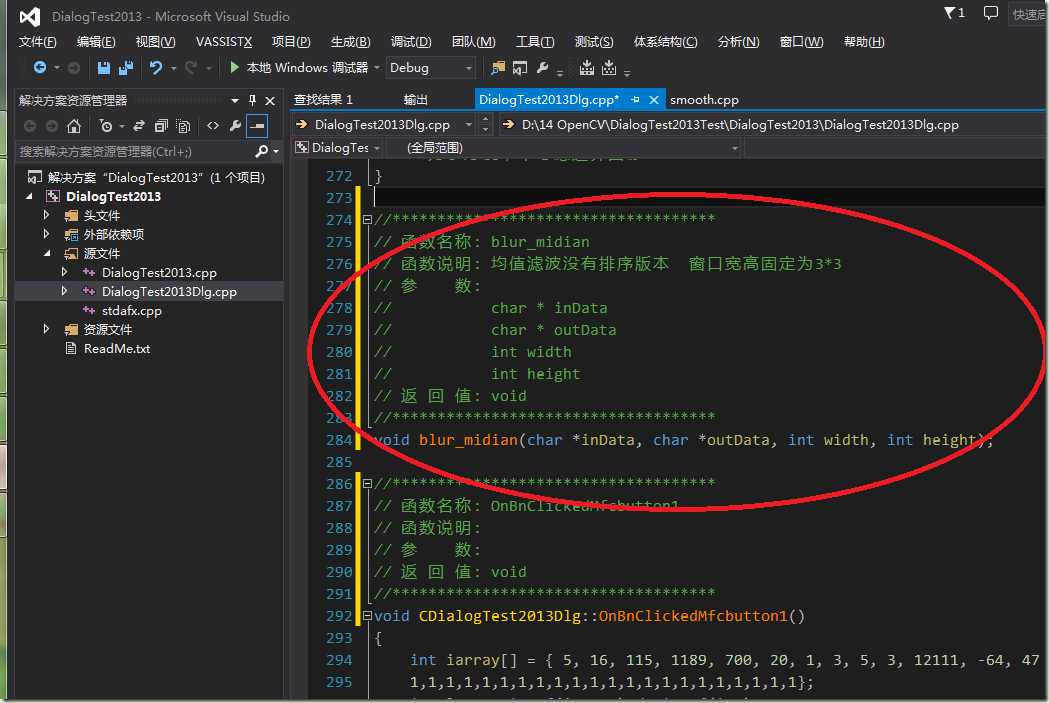This screenshot has height=703, width=1049.
Task: Click the pin icon on DialogTest2013Dlg.cpp tab
Action: pos(636,100)
